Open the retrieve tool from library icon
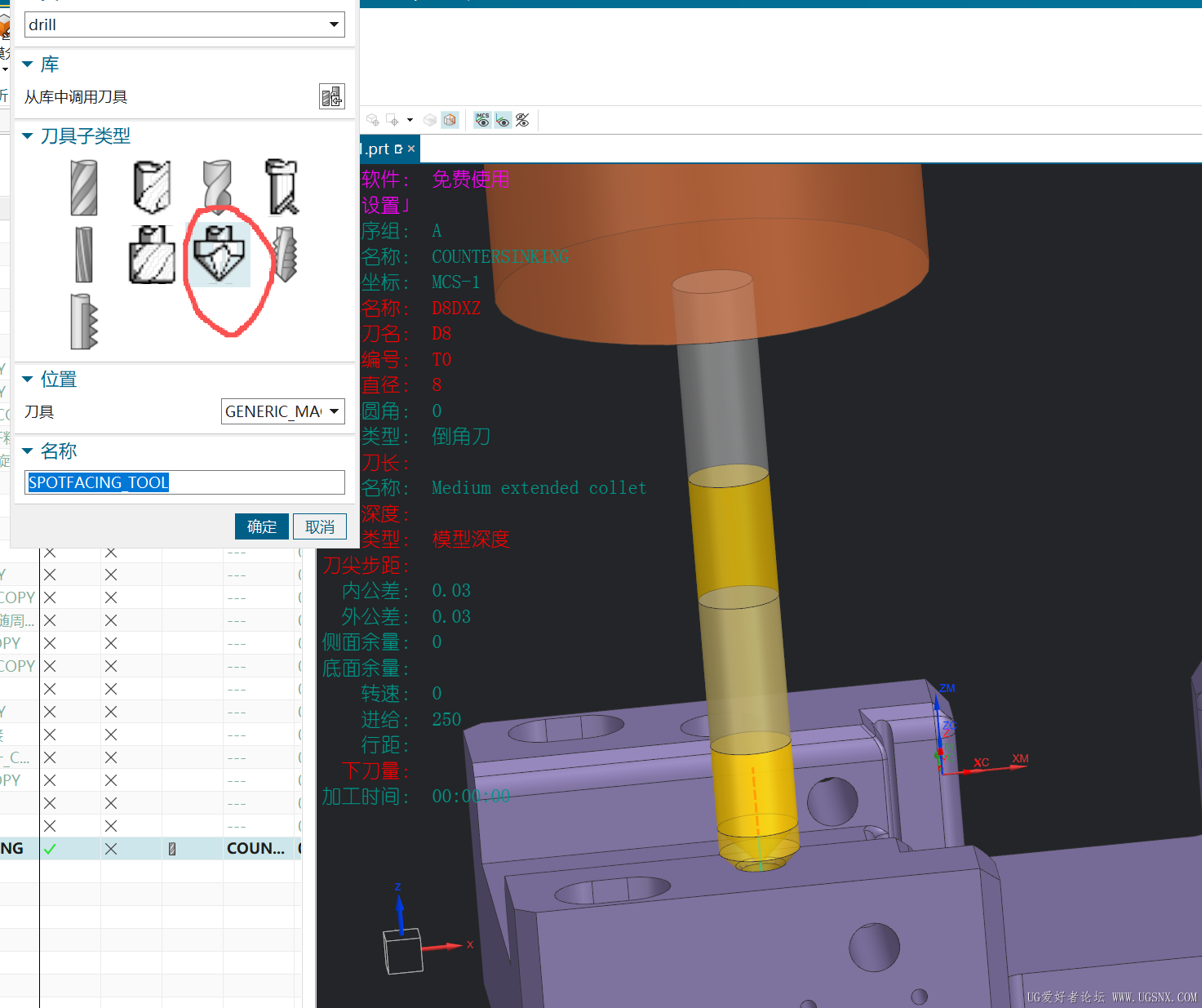The height and width of the screenshot is (1008, 1202). [331, 96]
